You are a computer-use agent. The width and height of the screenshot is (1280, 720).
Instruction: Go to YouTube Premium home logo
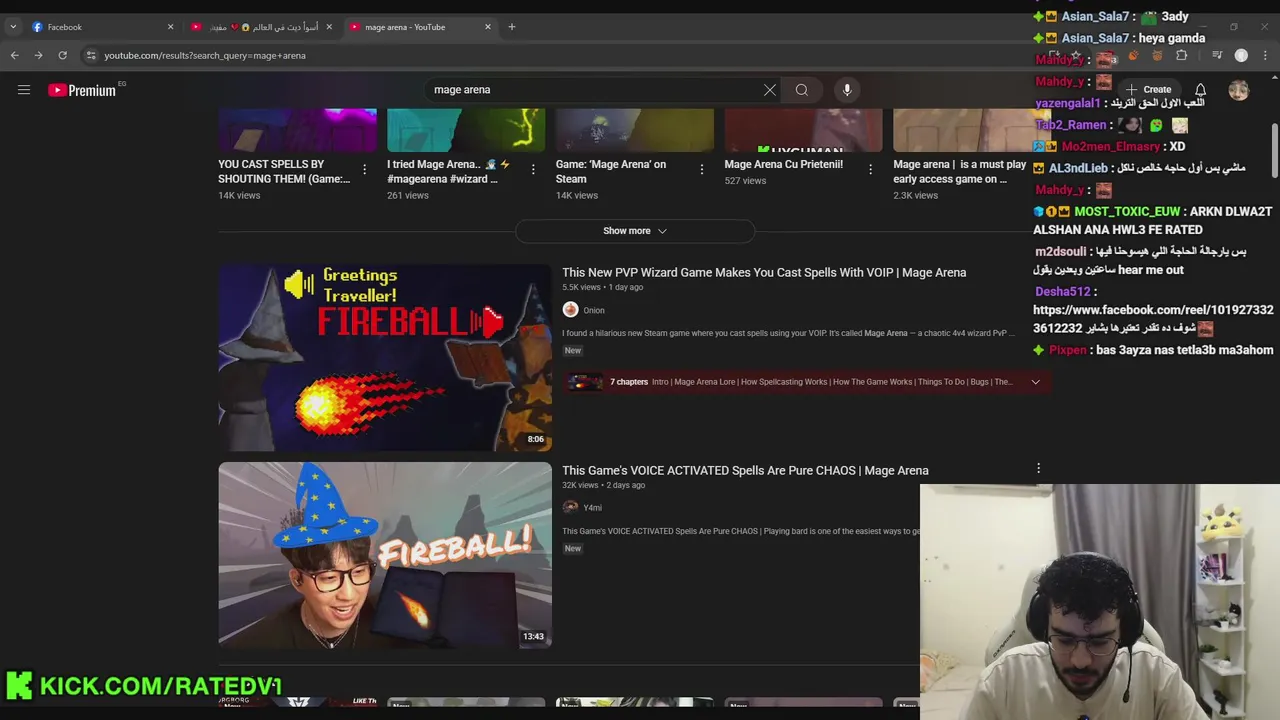point(82,90)
